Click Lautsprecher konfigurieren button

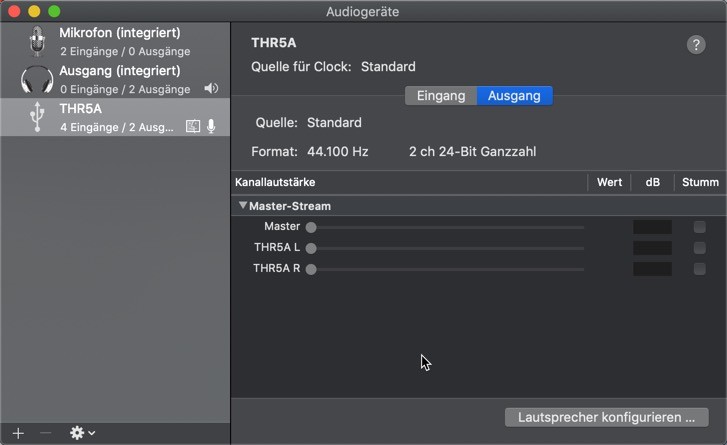click(x=606, y=417)
